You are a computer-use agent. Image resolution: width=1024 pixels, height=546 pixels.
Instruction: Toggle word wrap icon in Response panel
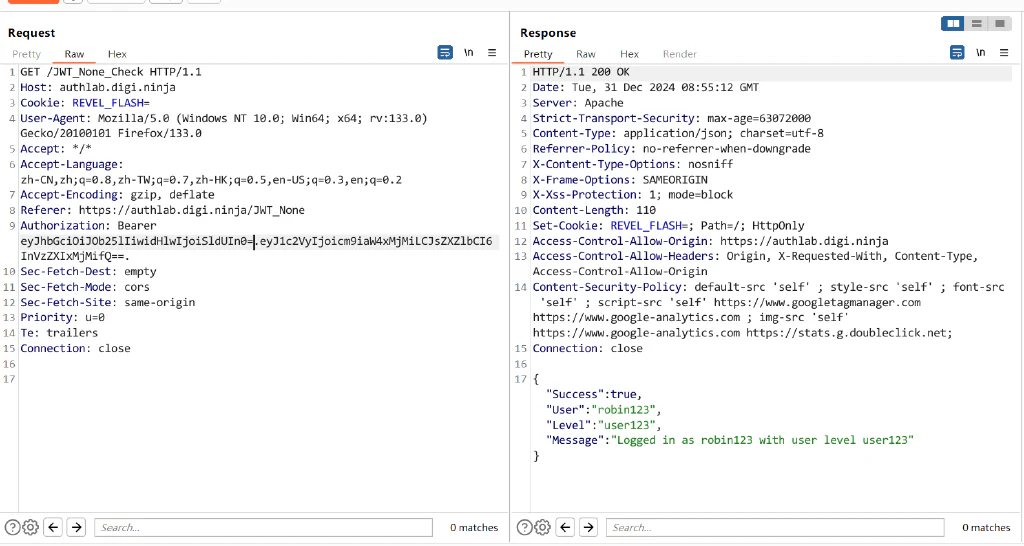957,53
